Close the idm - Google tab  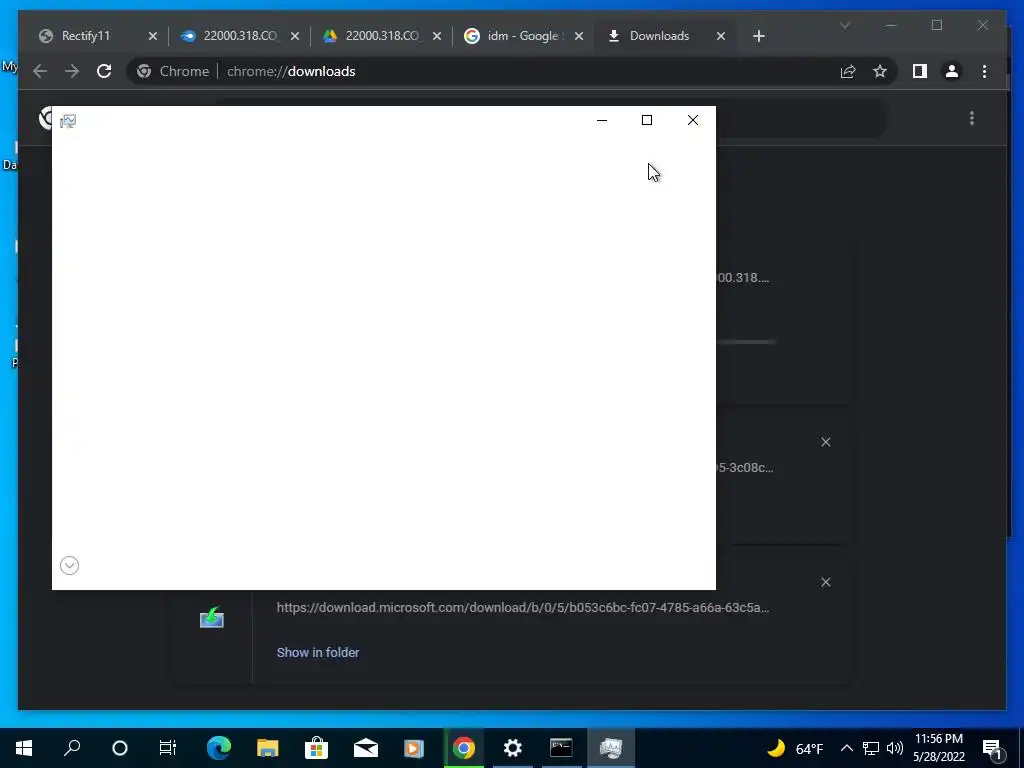[x=579, y=36]
